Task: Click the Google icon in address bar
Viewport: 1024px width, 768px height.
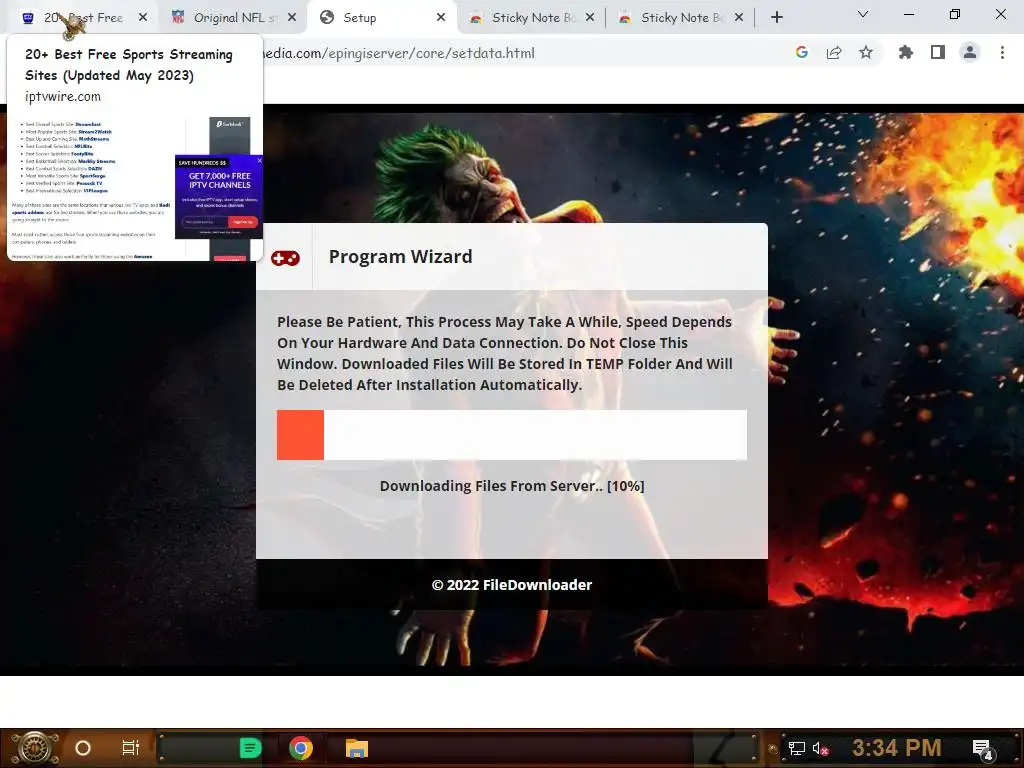Action: coord(802,53)
